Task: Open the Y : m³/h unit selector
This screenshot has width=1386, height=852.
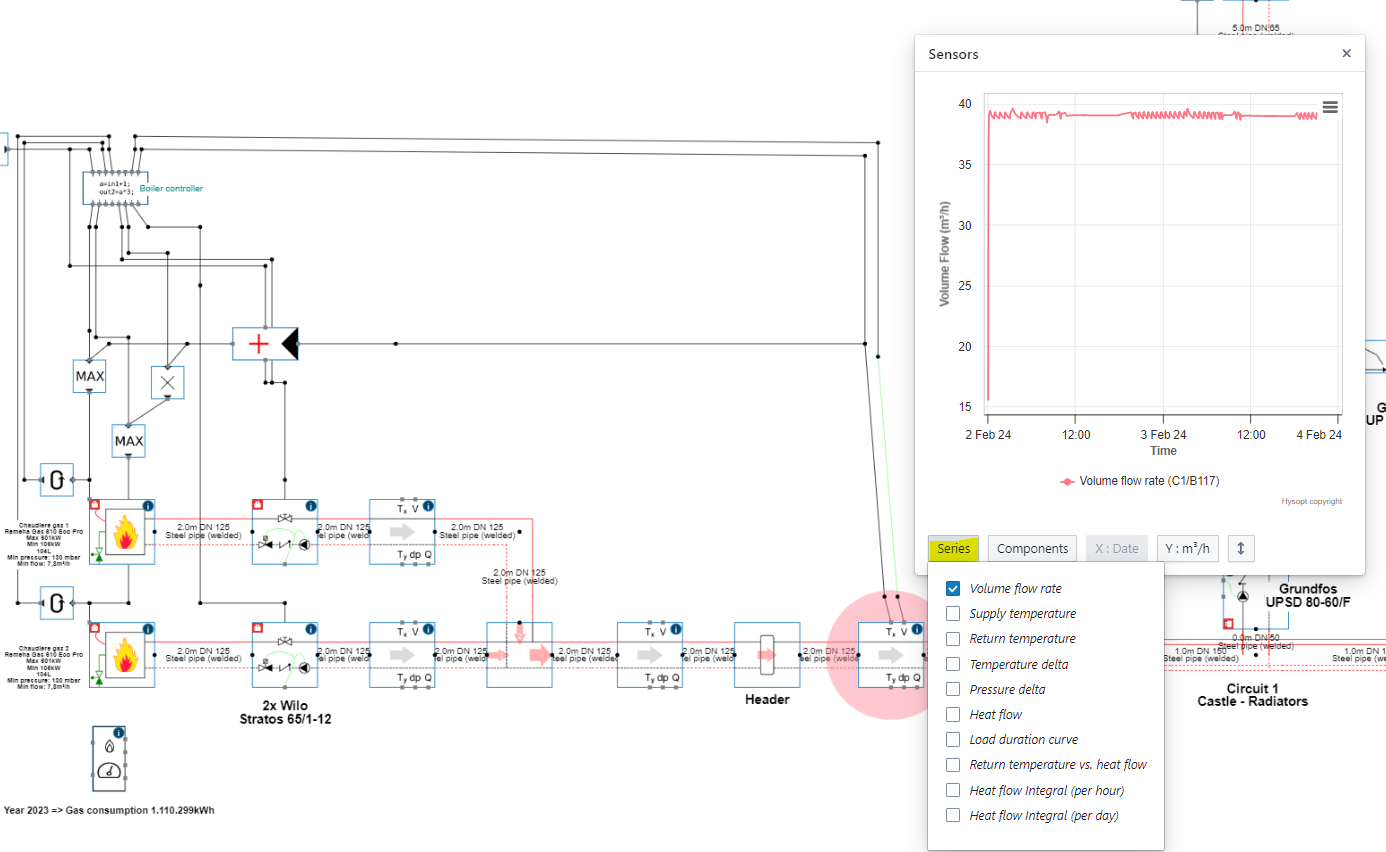Action: pos(1188,548)
